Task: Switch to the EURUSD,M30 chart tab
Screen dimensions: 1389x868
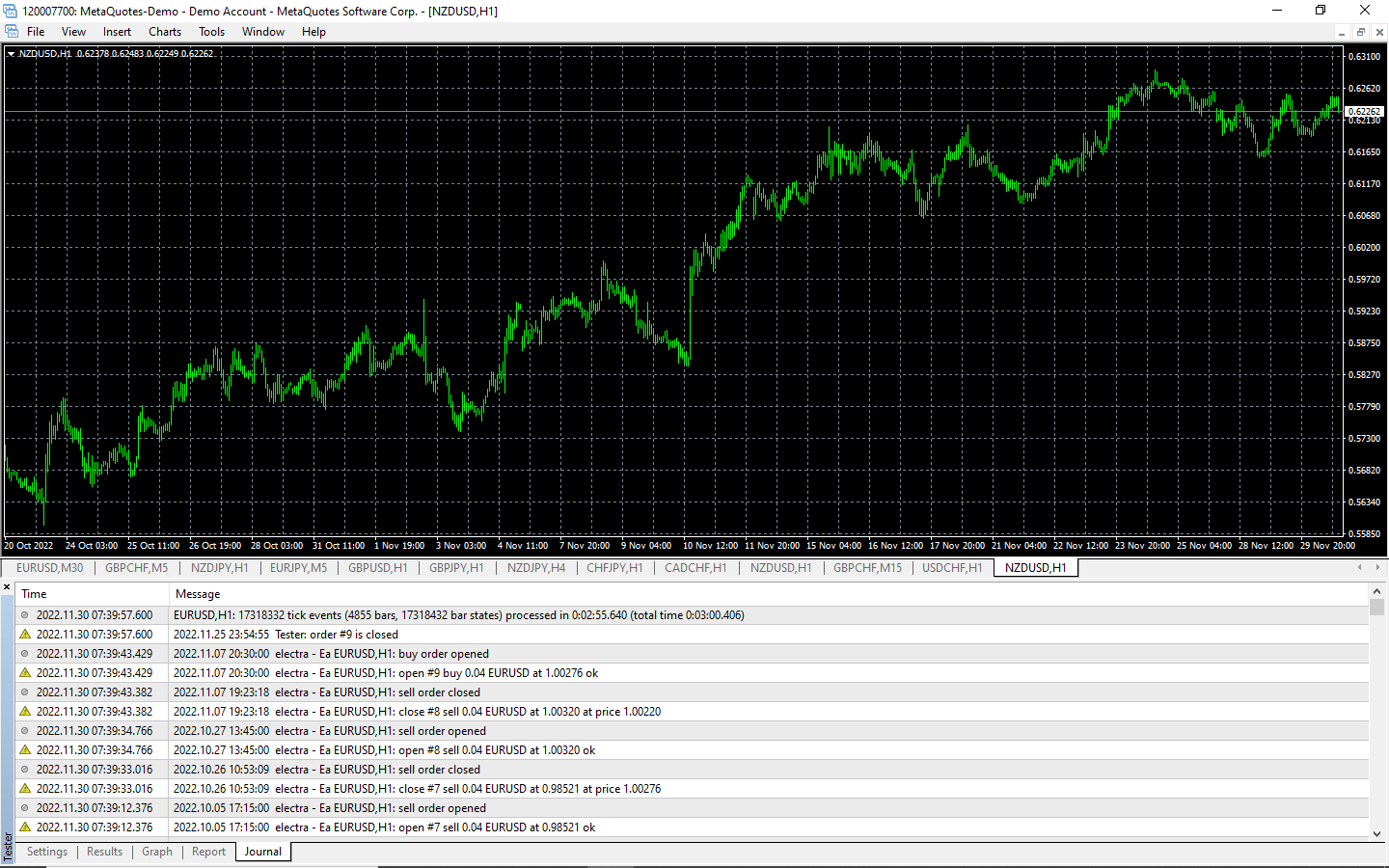Action: (x=50, y=568)
